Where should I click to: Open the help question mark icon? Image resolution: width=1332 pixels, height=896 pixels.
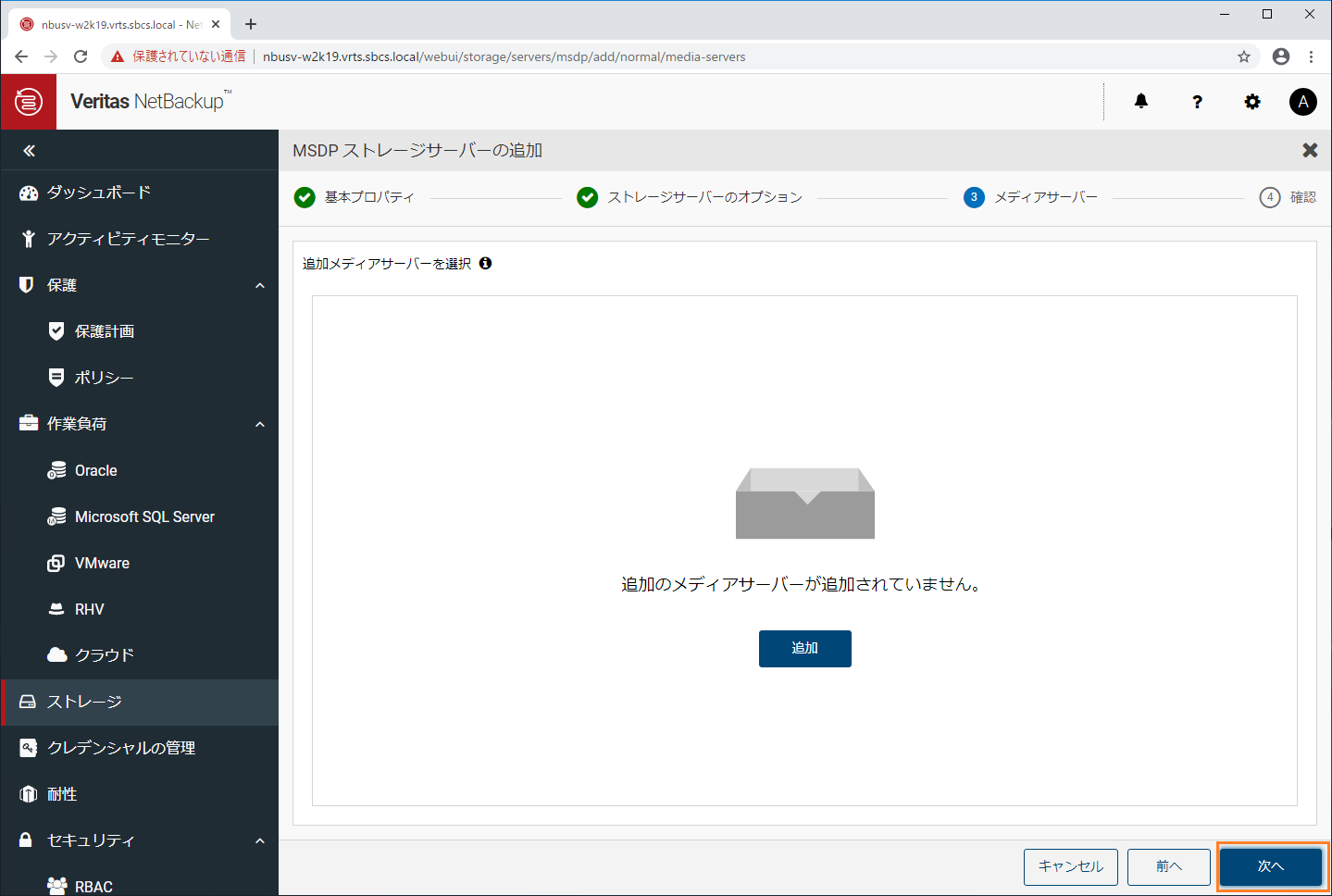[1197, 102]
